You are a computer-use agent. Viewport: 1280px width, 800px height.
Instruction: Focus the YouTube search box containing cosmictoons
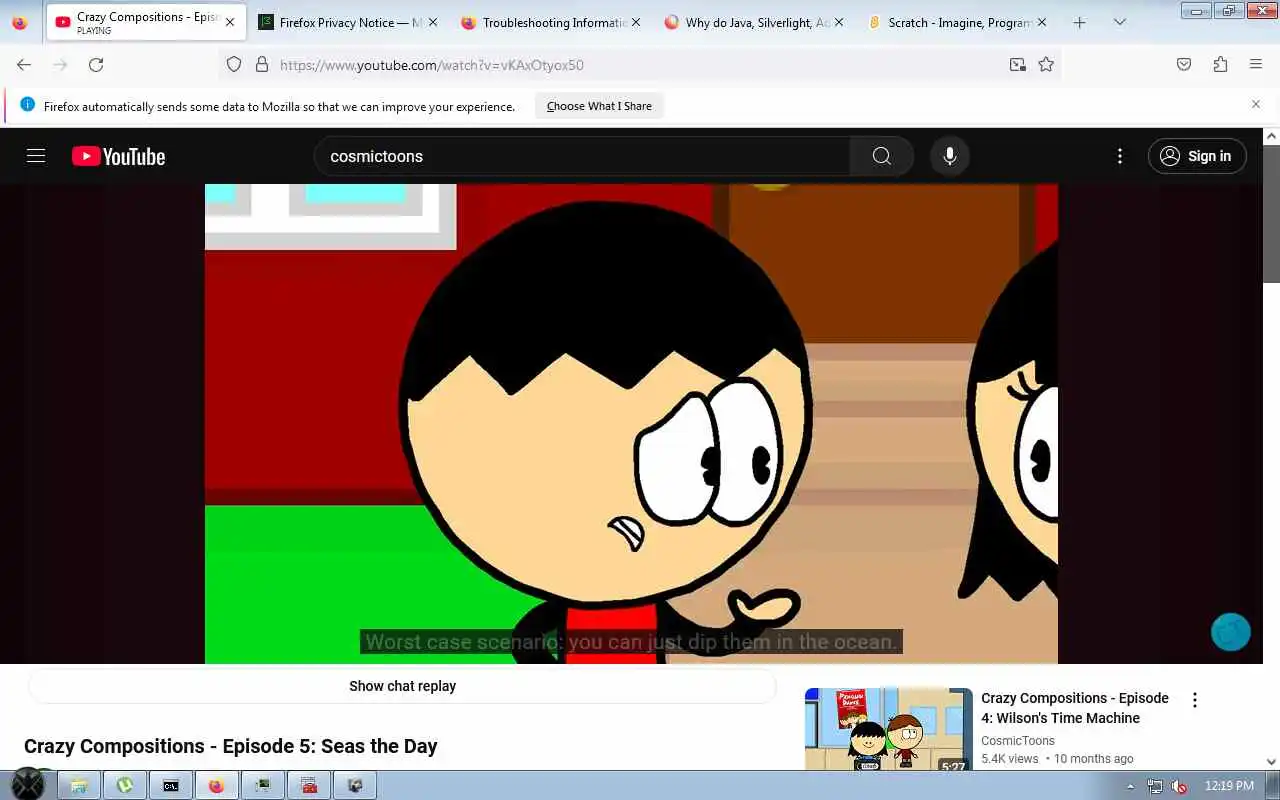tap(582, 156)
